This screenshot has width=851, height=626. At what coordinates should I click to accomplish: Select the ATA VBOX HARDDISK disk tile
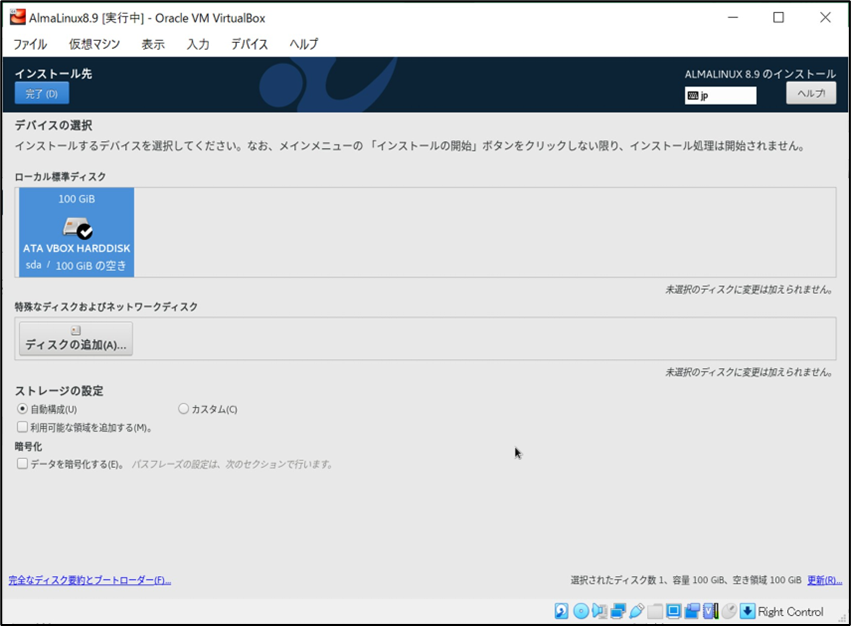click(x=77, y=232)
